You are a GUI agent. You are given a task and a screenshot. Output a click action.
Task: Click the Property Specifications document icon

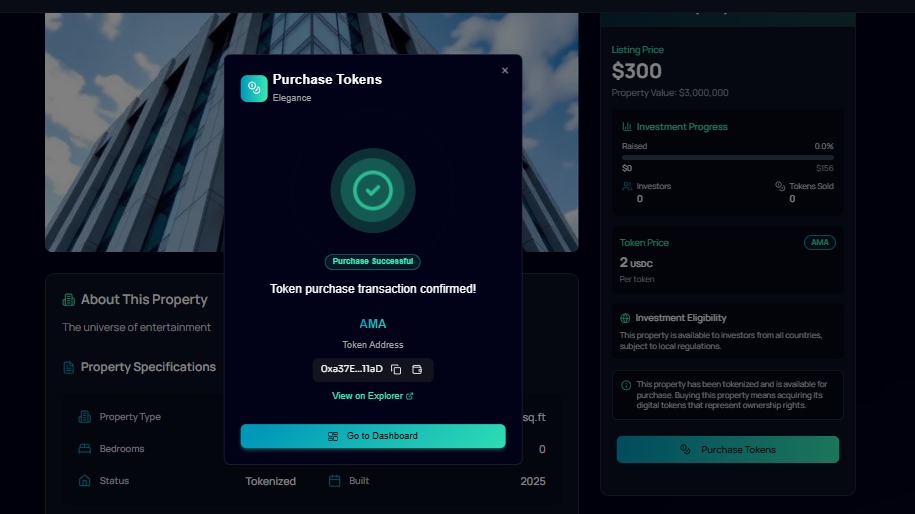[x=68, y=368]
